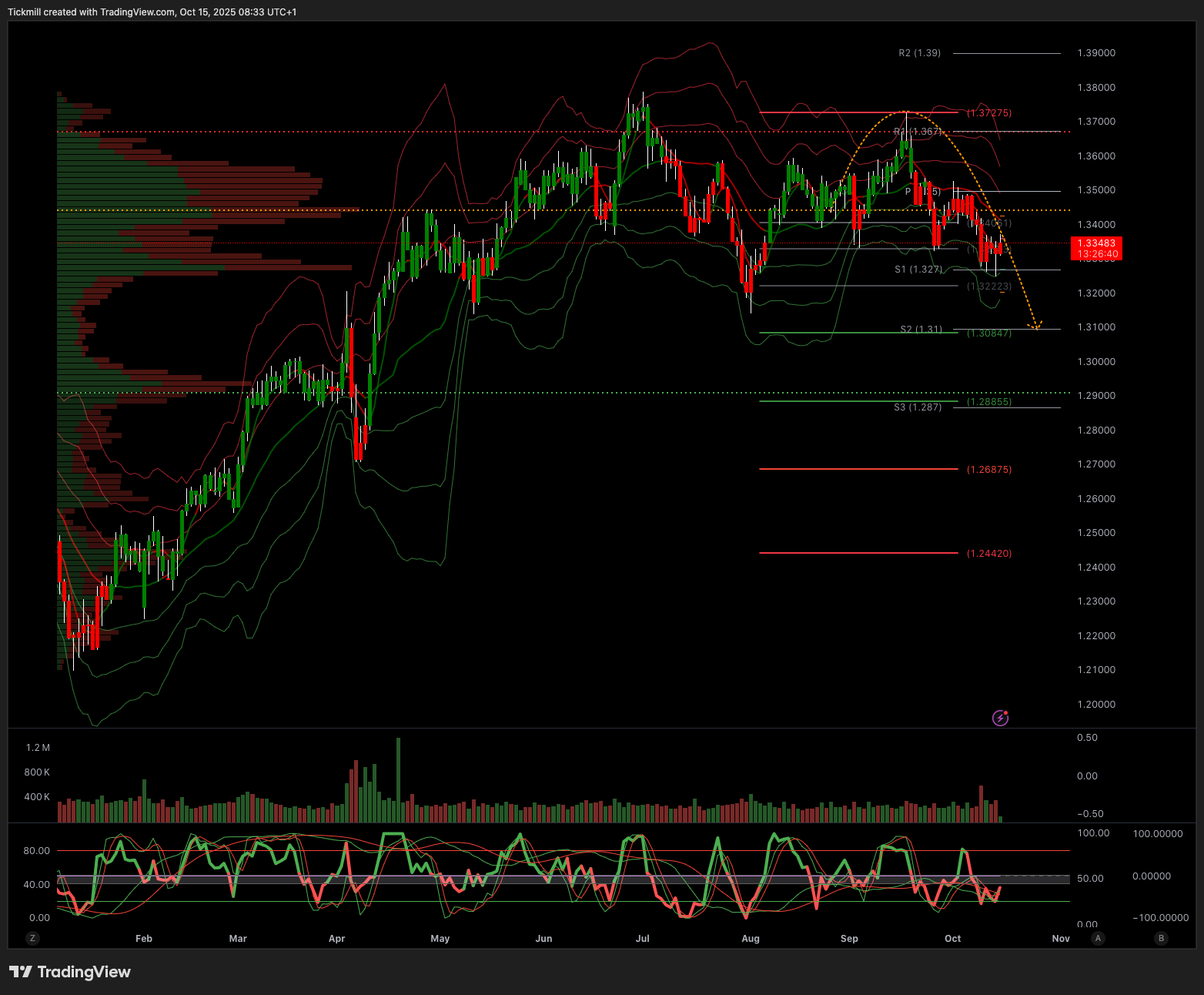
Task: Click the 80.00 oscillator level label
Action: 37,851
